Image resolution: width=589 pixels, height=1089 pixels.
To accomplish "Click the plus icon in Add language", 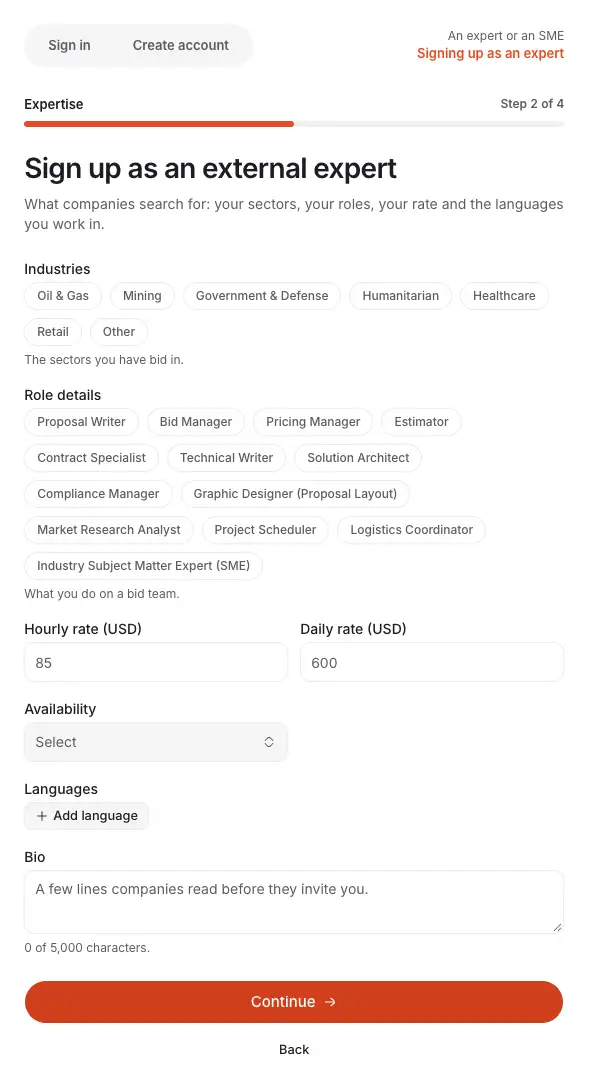I will [42, 816].
